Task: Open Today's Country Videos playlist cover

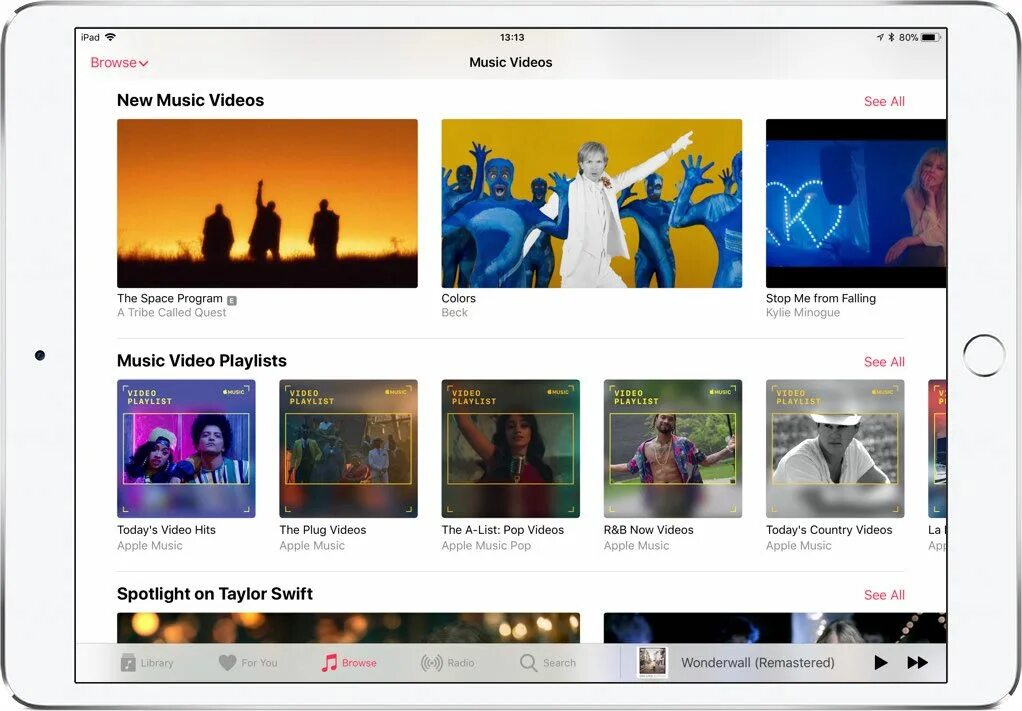Action: coord(835,448)
